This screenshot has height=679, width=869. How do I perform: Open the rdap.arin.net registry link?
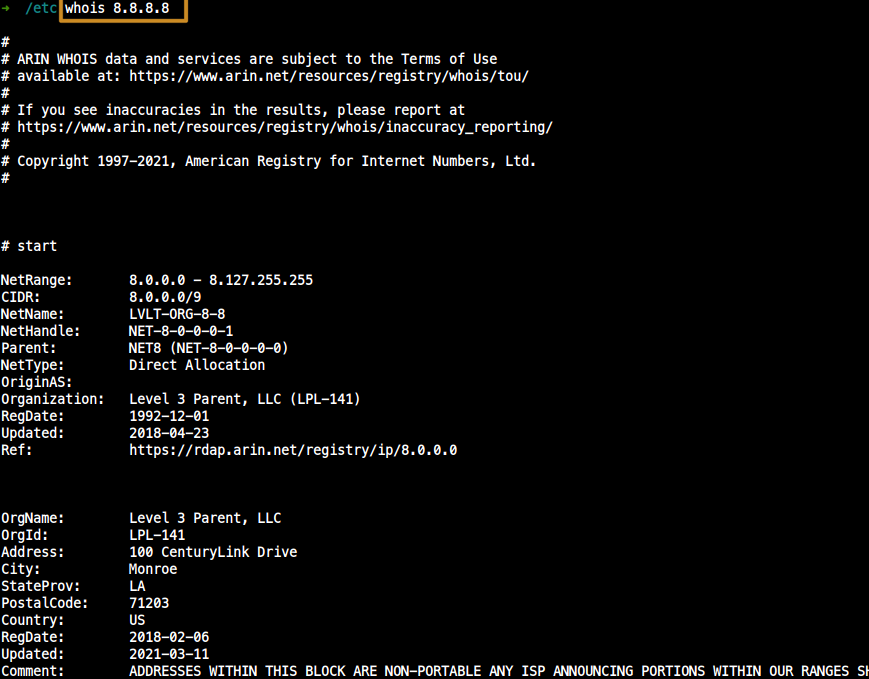[293, 449]
